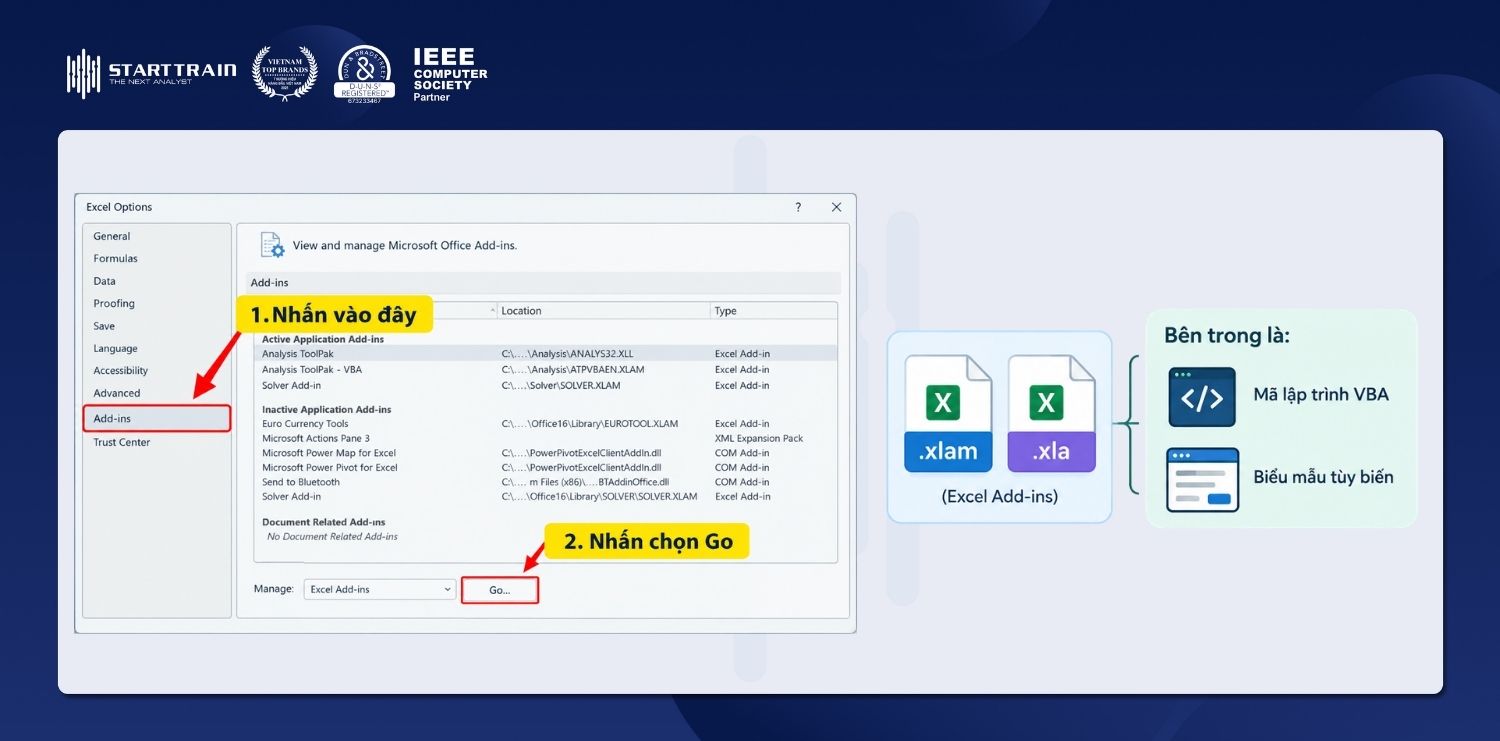This screenshot has height=741, width=1500.
Task: Click the IEEE Computer Society Partner logo
Action: [x=450, y=75]
